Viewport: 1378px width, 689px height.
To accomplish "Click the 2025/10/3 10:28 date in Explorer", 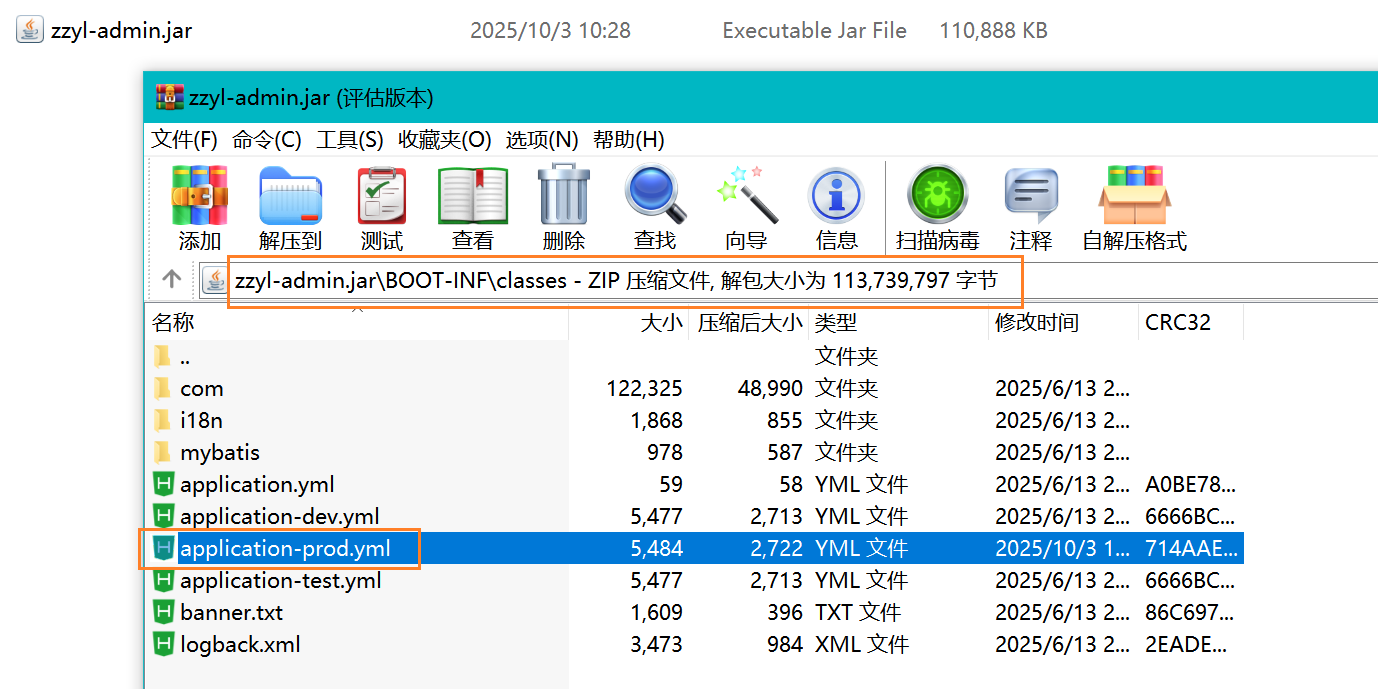I will click(x=550, y=30).
